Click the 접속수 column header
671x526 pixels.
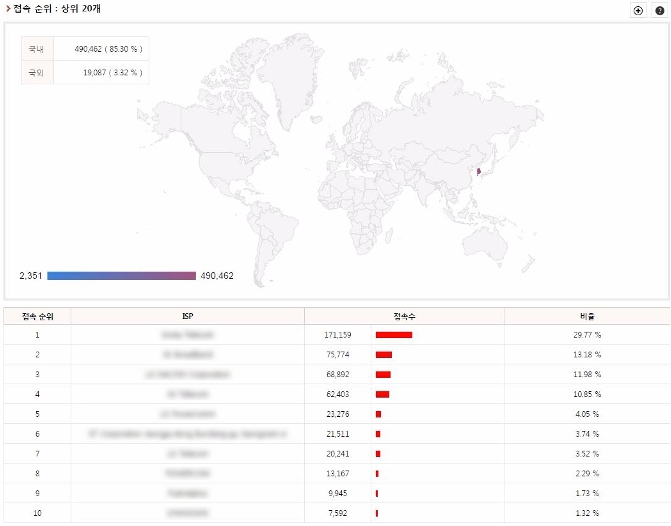click(404, 316)
